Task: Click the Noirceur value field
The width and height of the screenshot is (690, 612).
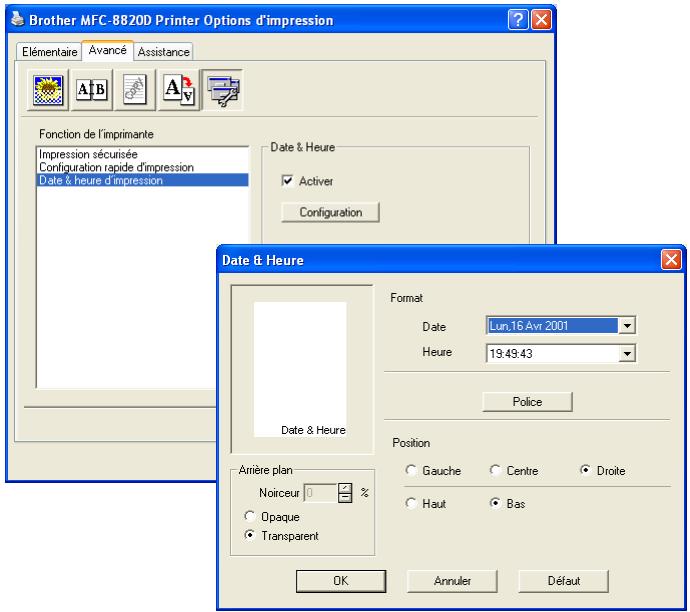Action: coord(320,493)
